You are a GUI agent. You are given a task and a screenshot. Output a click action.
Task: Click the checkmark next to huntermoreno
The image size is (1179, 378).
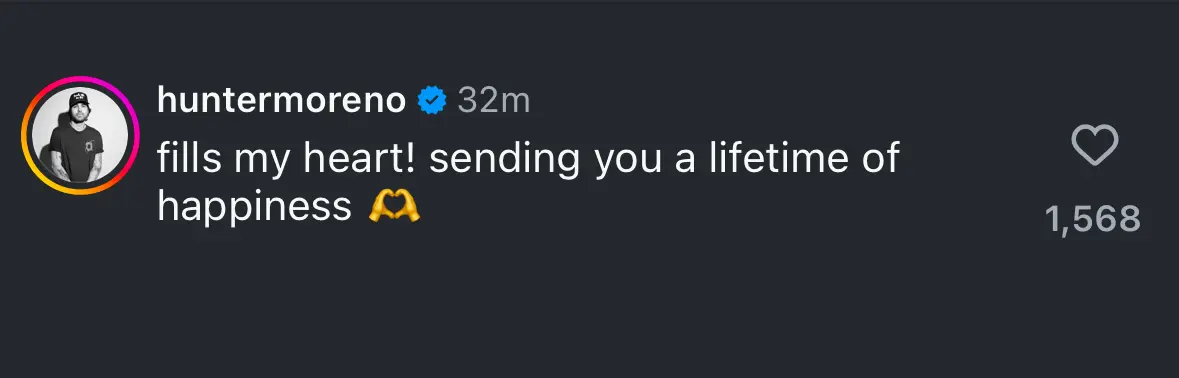tap(432, 101)
